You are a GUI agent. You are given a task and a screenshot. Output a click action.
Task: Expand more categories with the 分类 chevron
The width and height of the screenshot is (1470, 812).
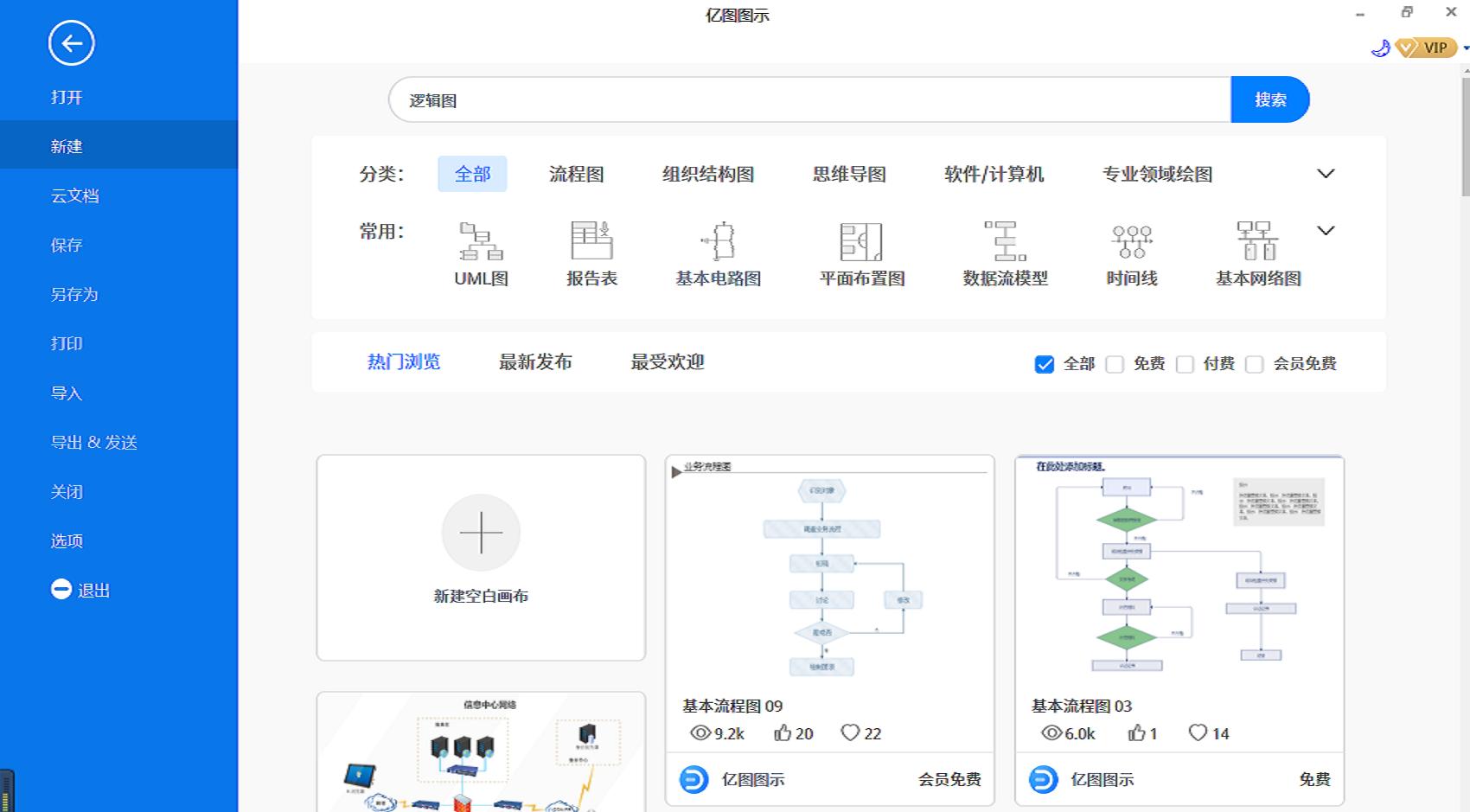click(1326, 173)
